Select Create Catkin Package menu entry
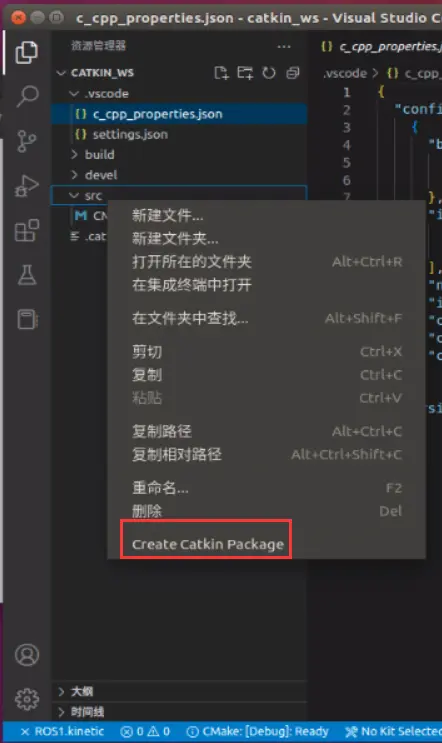 pos(207,544)
